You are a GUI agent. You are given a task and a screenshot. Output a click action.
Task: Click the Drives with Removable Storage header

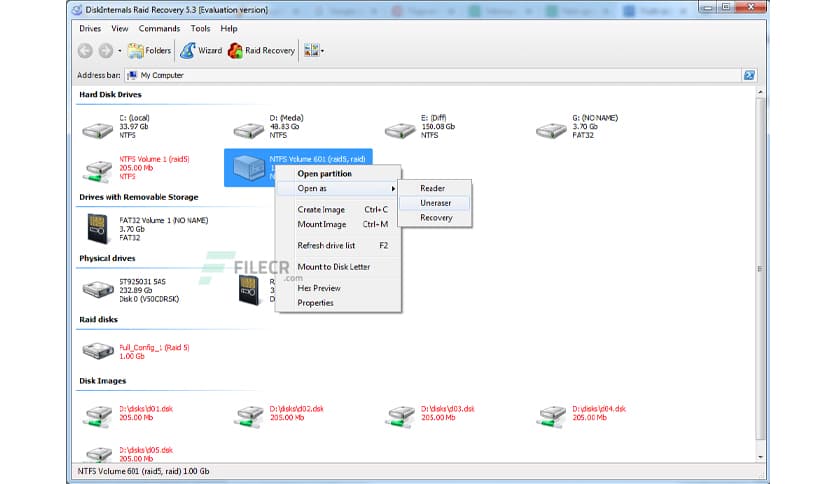139,197
